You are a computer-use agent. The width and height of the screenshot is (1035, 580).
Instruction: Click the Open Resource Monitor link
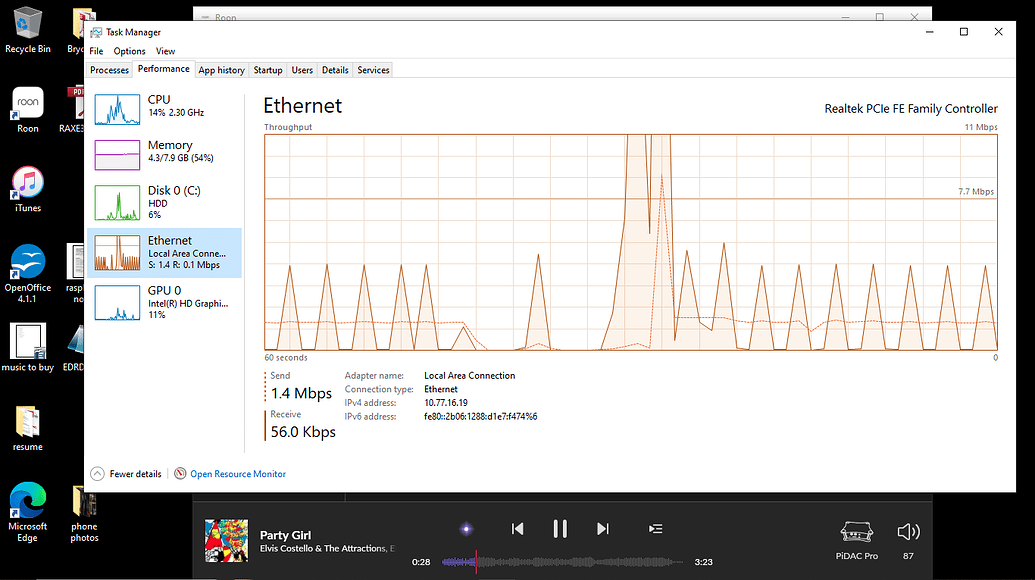coord(237,473)
